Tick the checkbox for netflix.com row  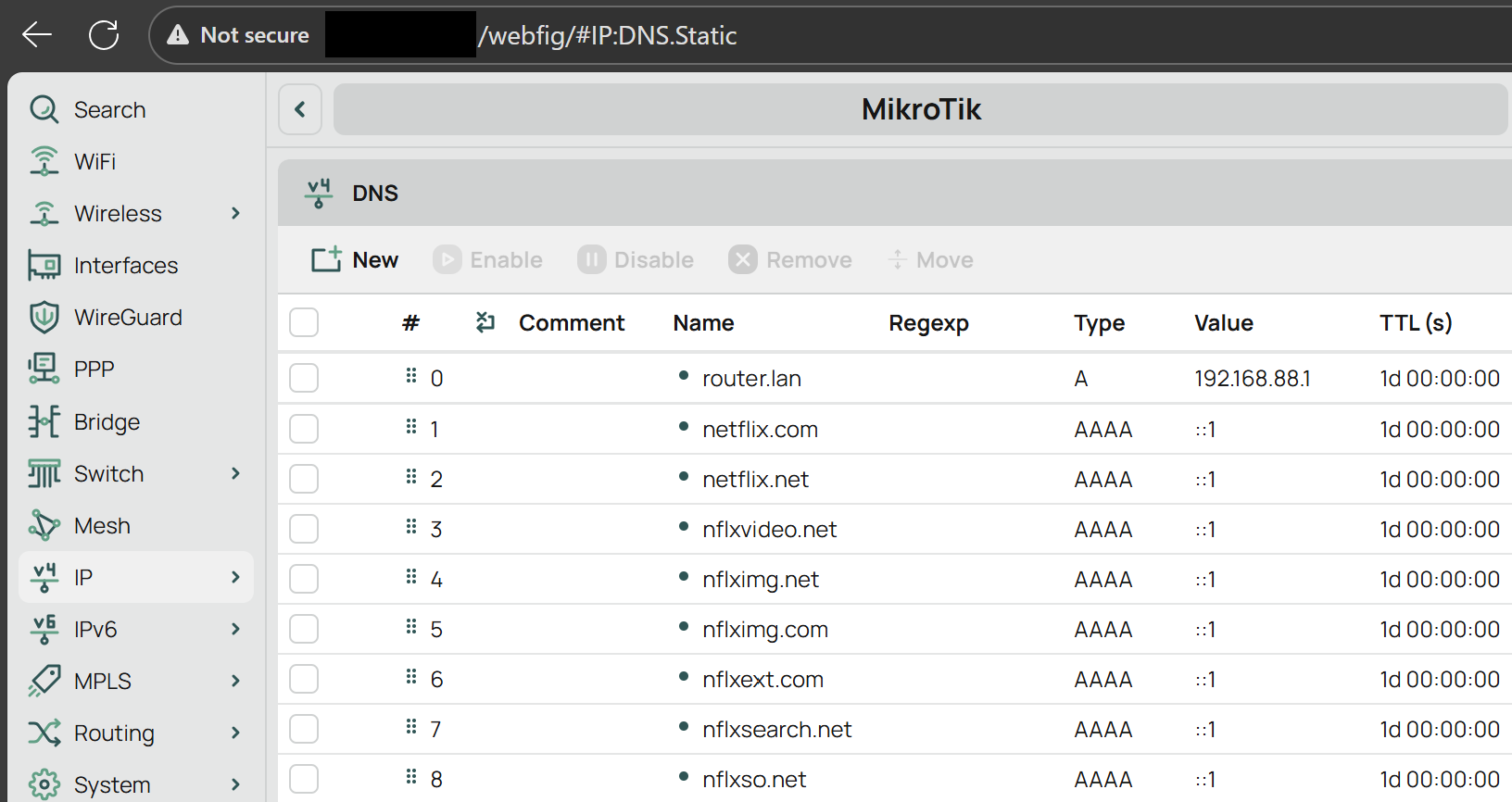coord(304,429)
